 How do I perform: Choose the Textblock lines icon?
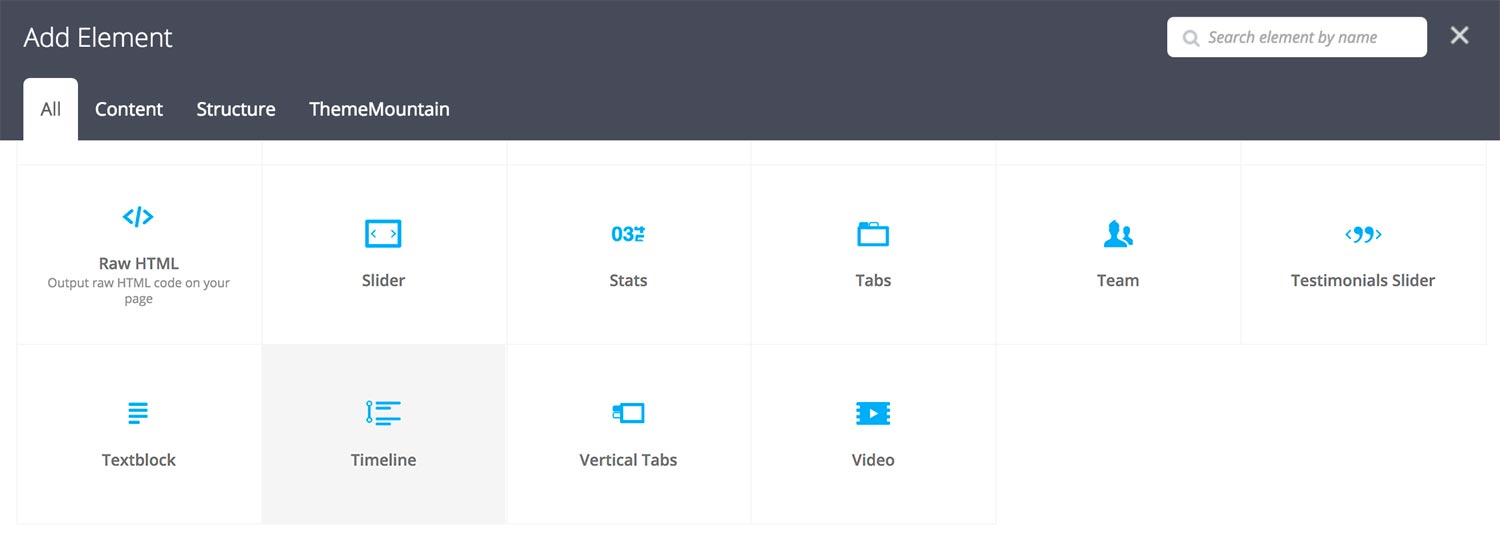[x=138, y=412]
